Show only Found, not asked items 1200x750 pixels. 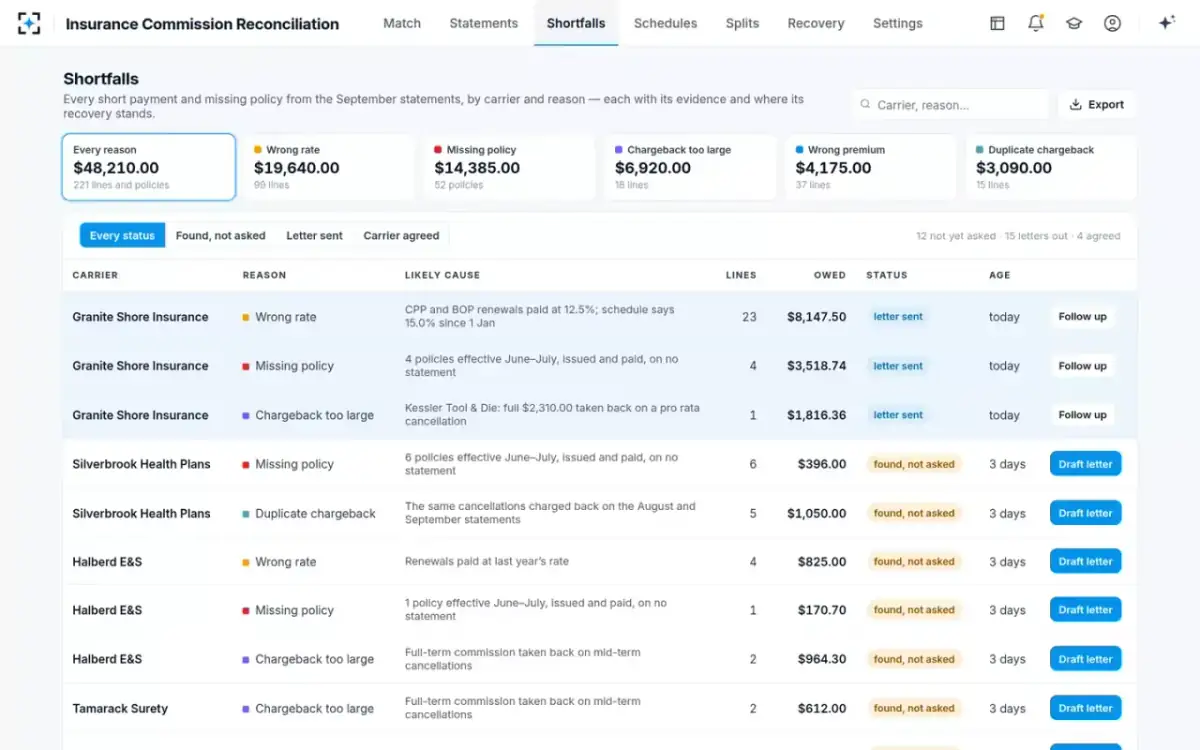coord(221,236)
